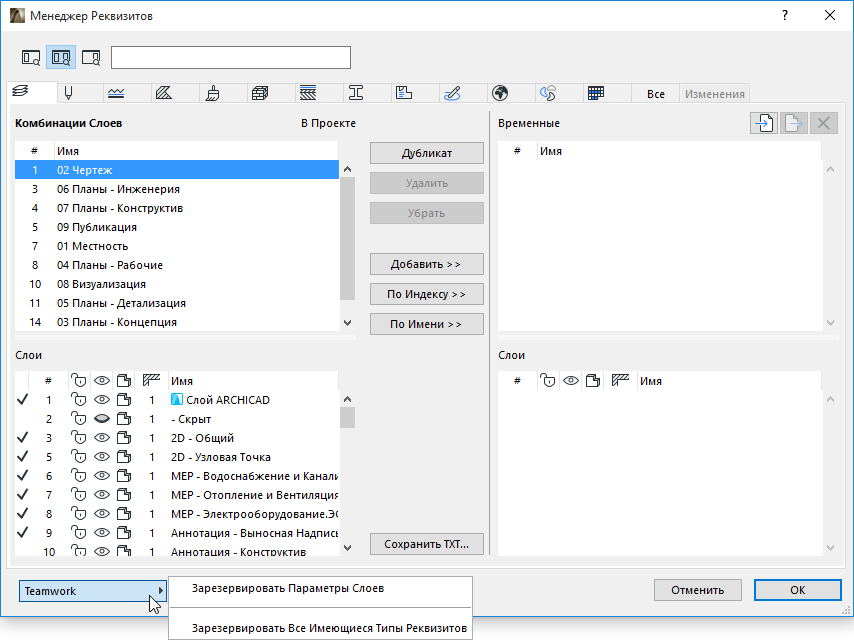
Task: Toggle visibility eye of 2D - Узловая Точка layer
Action: [102, 457]
